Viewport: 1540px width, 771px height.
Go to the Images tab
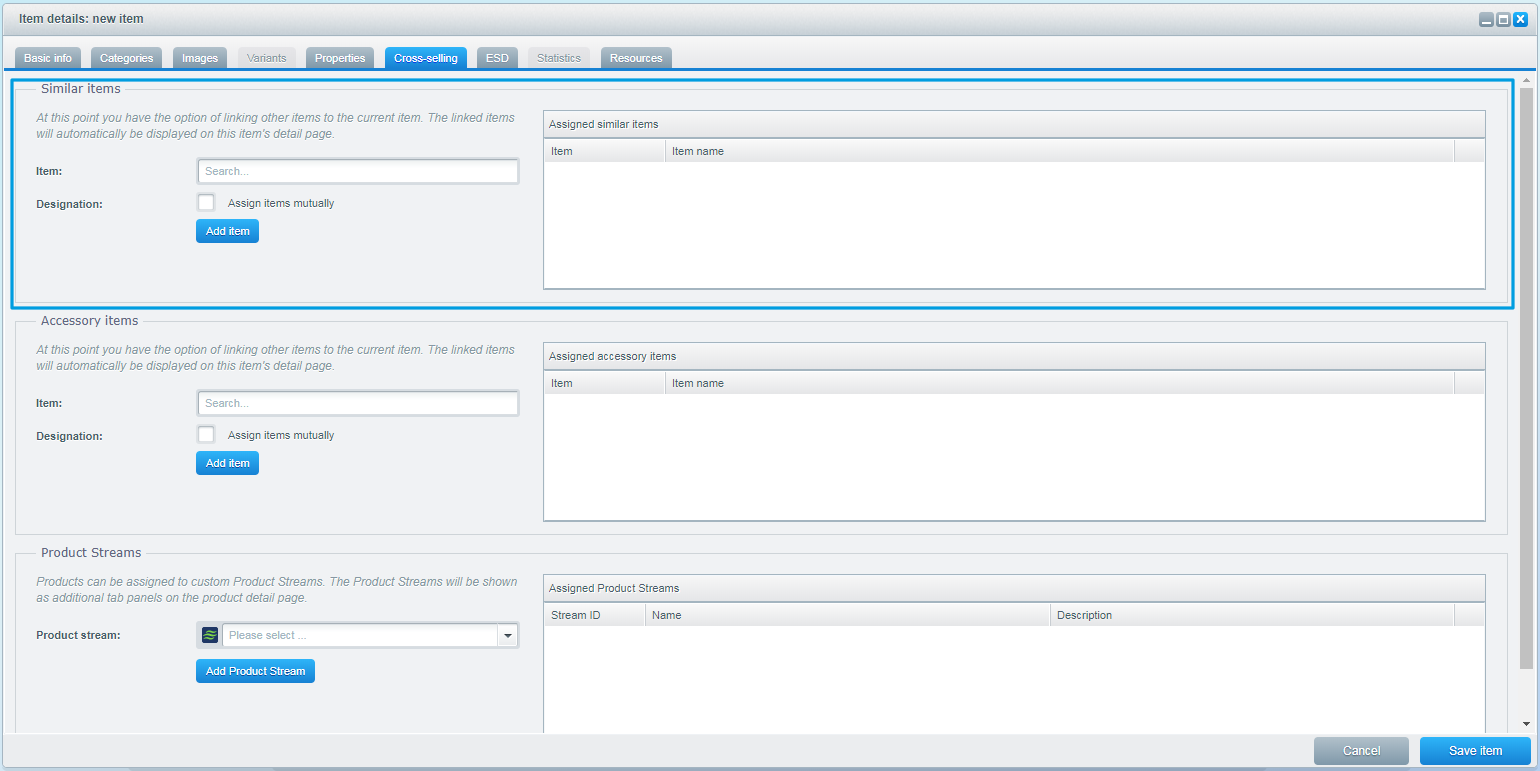pyautogui.click(x=200, y=58)
